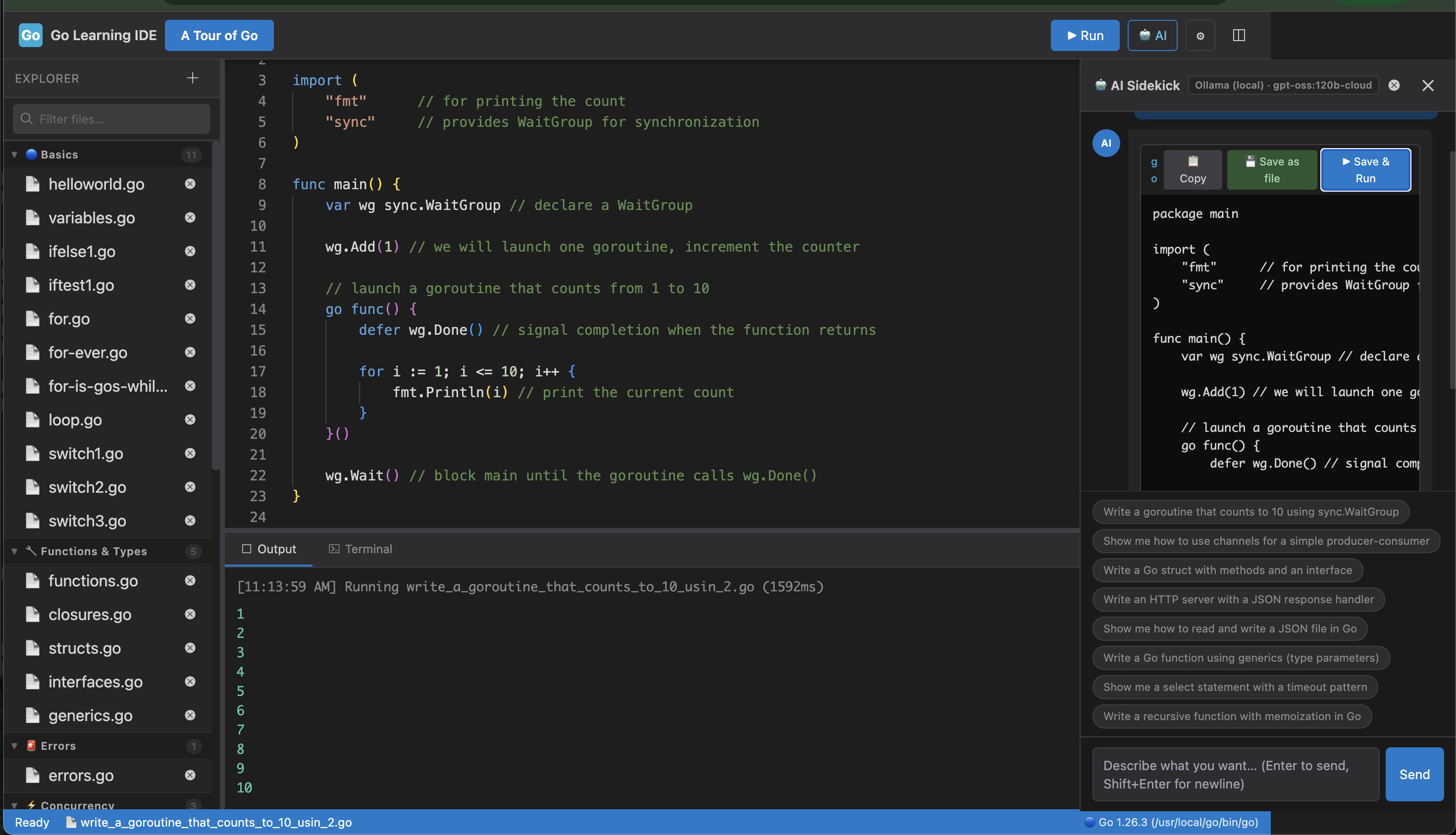Viewport: 1456px width, 835px height.
Task: Delete errors.go using its x icon
Action: tap(190, 776)
